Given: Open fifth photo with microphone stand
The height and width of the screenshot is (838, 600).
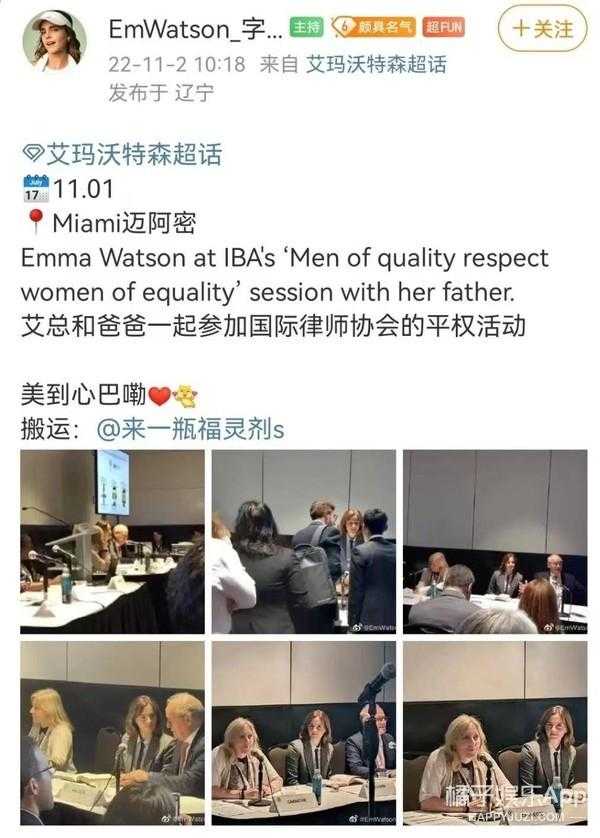Looking at the screenshot, I should point(303,733).
